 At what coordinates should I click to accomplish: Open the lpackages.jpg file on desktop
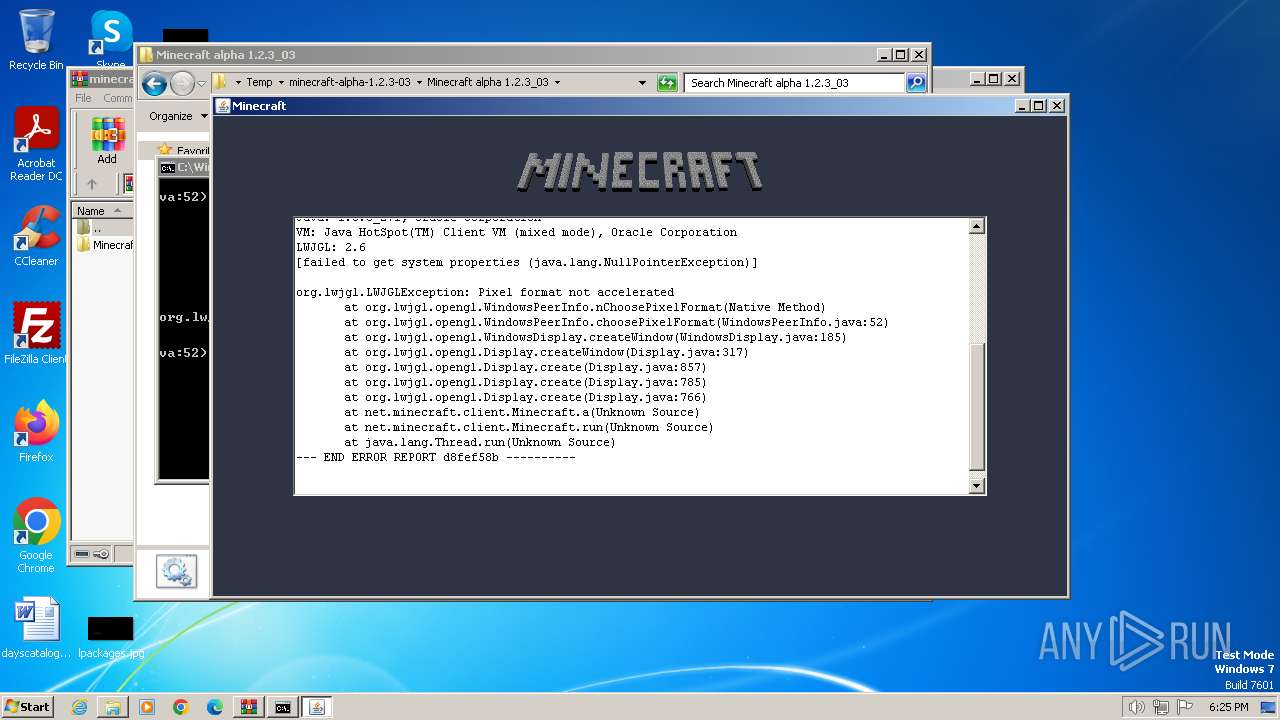pos(110,638)
